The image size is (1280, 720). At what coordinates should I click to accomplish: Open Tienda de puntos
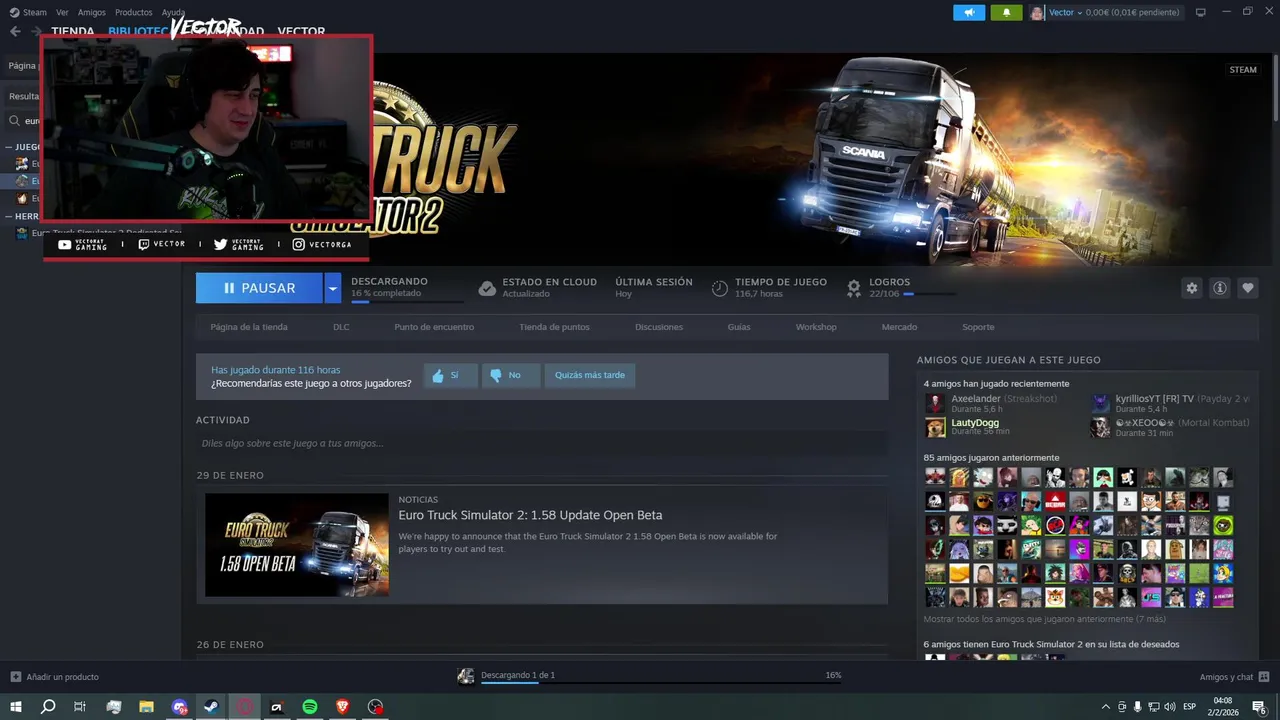pos(554,327)
